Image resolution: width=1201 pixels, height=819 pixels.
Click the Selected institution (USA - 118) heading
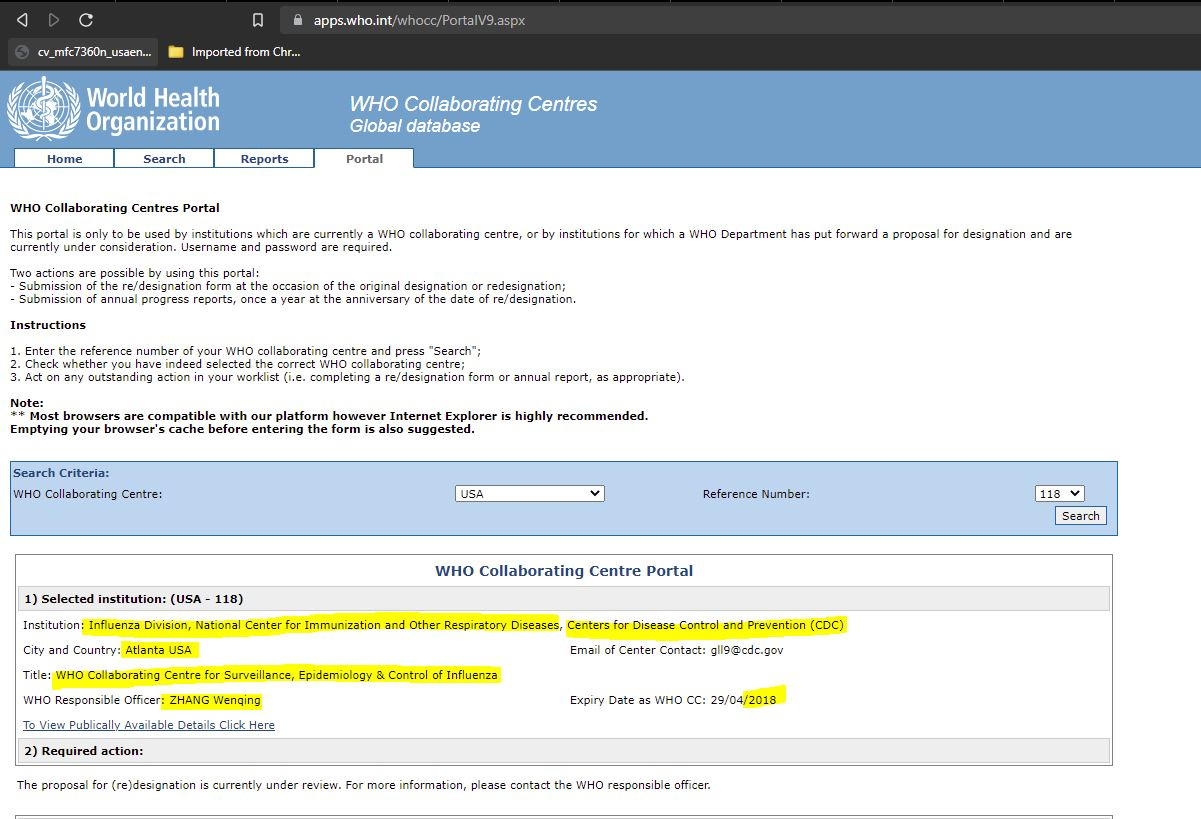click(x=133, y=599)
